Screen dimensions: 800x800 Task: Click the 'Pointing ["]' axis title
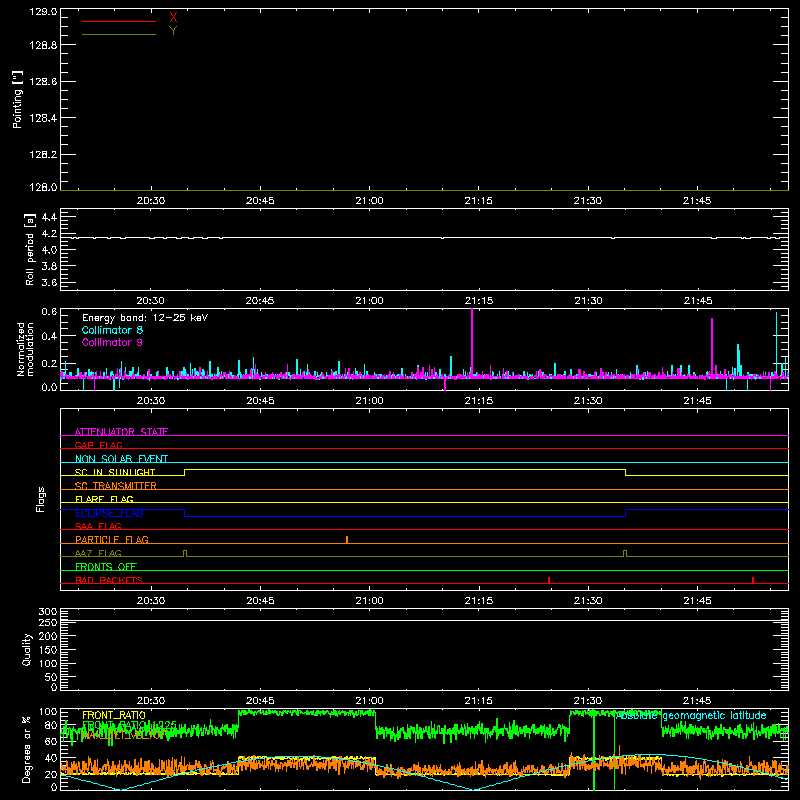click(17, 99)
